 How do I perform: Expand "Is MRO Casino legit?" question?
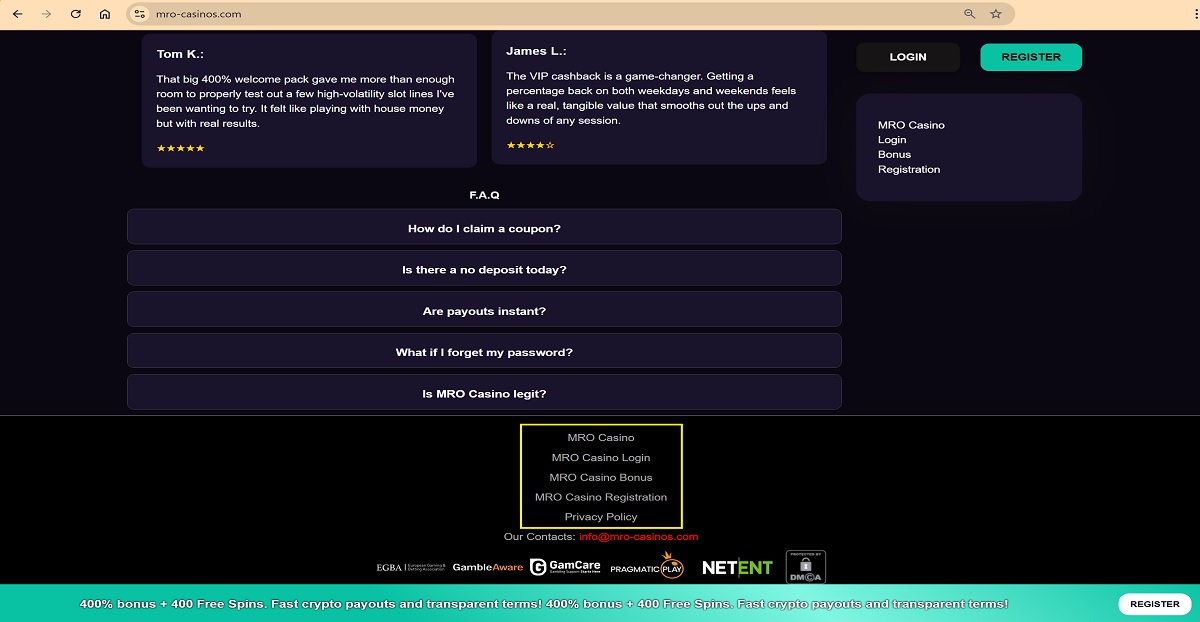click(x=484, y=394)
